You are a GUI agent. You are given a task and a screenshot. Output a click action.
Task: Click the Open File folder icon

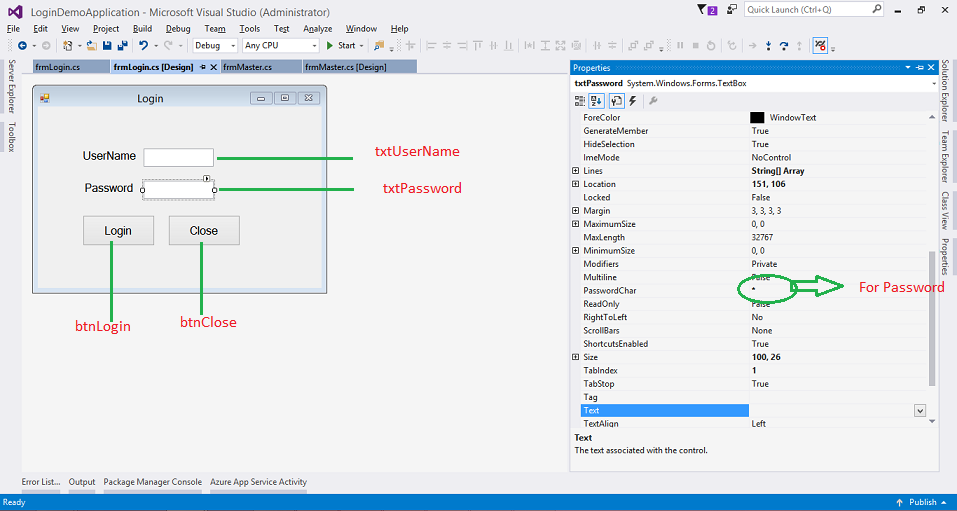pos(92,45)
